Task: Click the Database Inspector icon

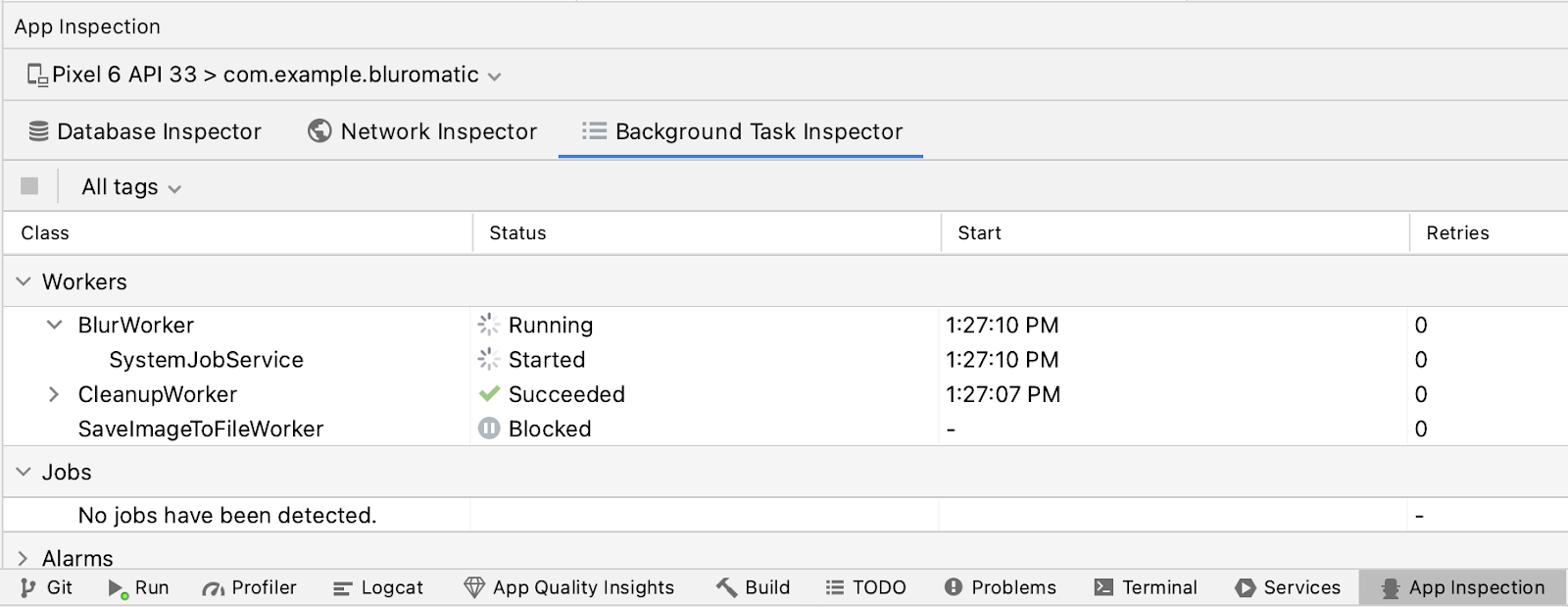Action: point(38,131)
